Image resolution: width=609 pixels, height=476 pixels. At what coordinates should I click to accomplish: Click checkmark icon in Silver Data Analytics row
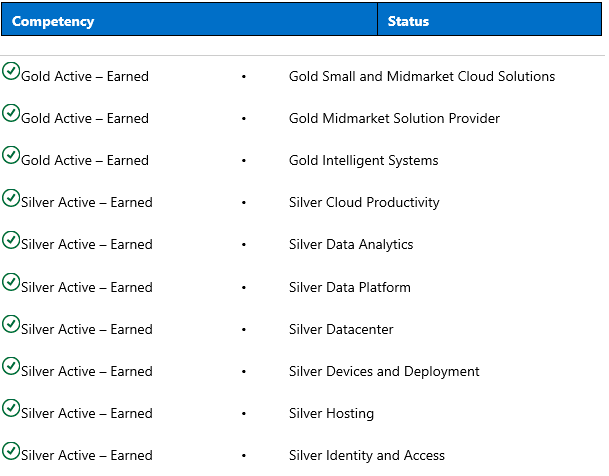pos(11,240)
